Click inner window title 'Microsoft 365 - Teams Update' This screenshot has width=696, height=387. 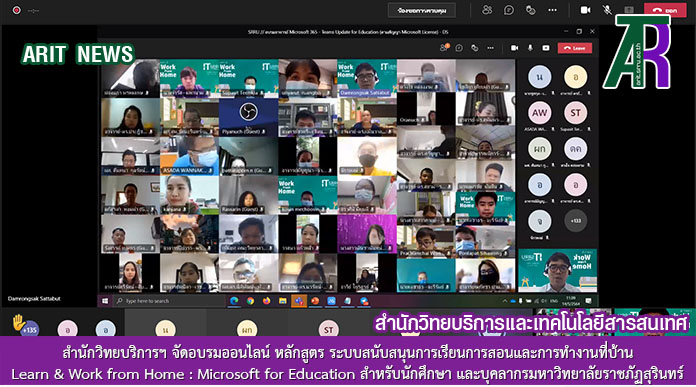coord(348,32)
